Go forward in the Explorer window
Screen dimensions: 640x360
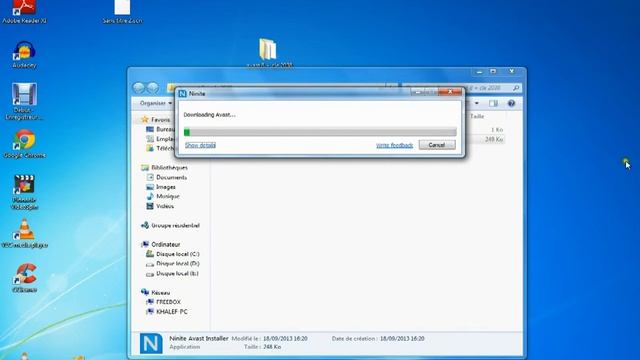153,87
